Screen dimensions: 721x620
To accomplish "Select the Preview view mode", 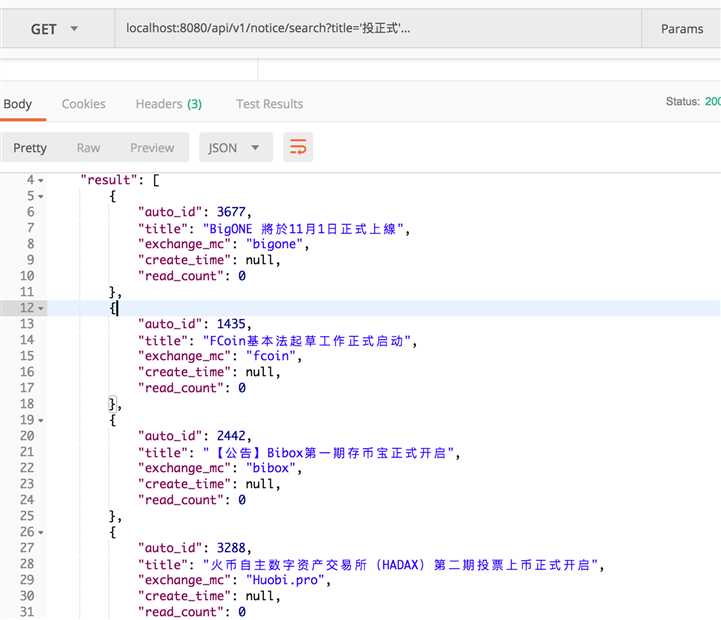I will 152,148.
